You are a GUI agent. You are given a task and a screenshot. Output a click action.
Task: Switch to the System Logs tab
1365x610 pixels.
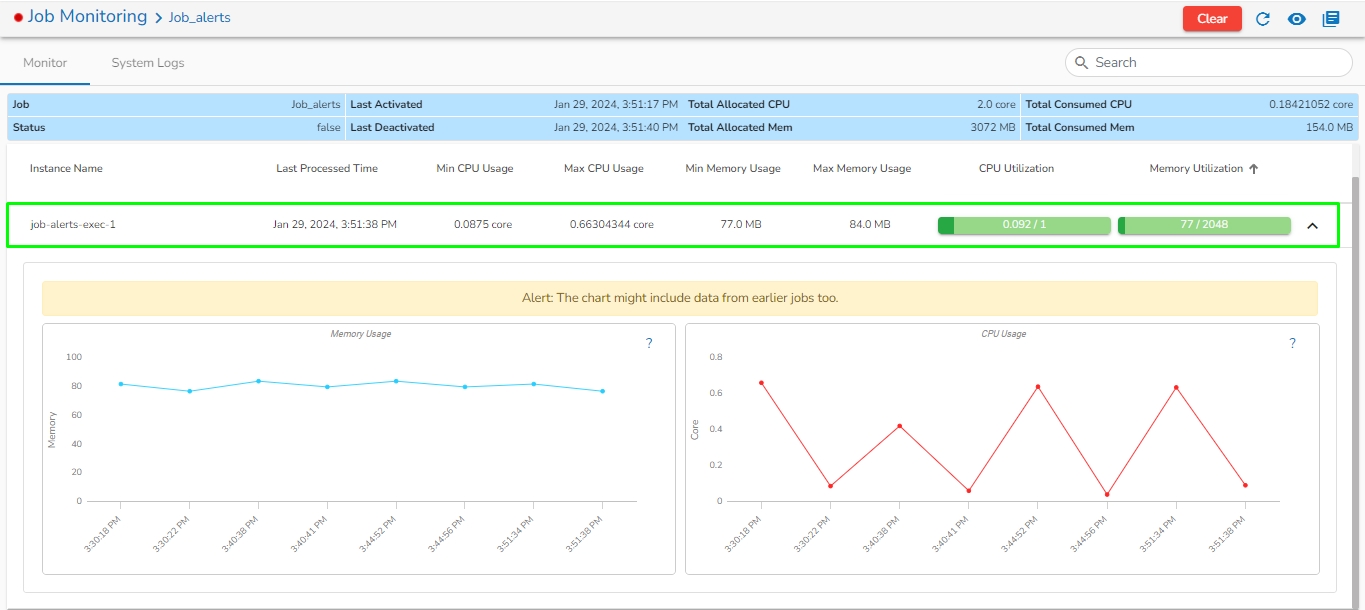click(148, 63)
